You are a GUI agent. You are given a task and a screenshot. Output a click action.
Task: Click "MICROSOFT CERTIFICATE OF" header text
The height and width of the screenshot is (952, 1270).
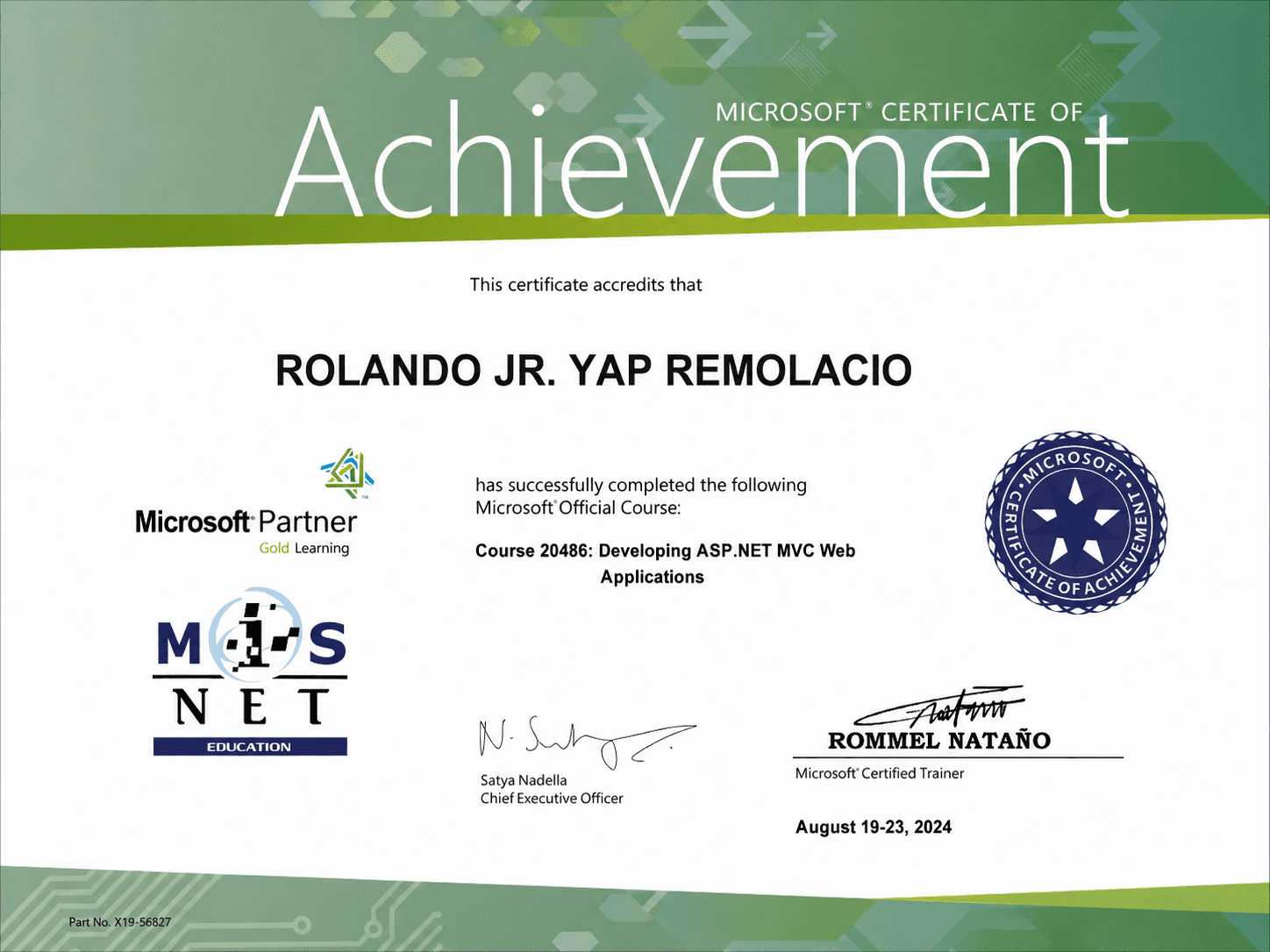pos(899,112)
